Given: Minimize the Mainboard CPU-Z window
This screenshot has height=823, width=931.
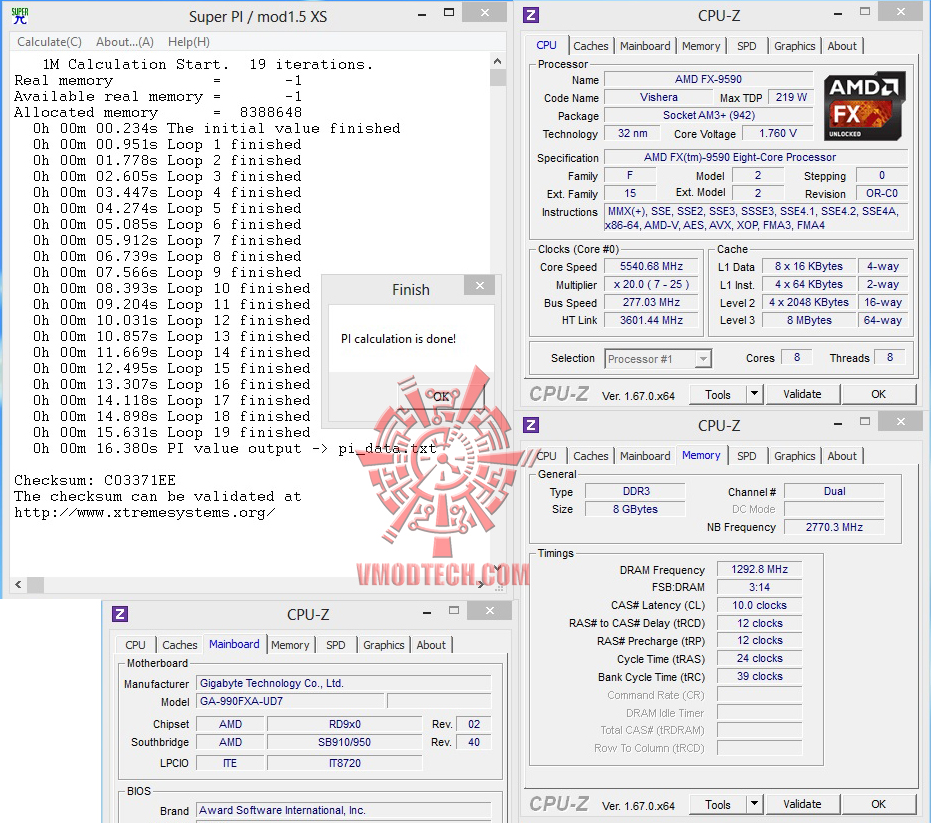Looking at the screenshot, I should point(426,612).
